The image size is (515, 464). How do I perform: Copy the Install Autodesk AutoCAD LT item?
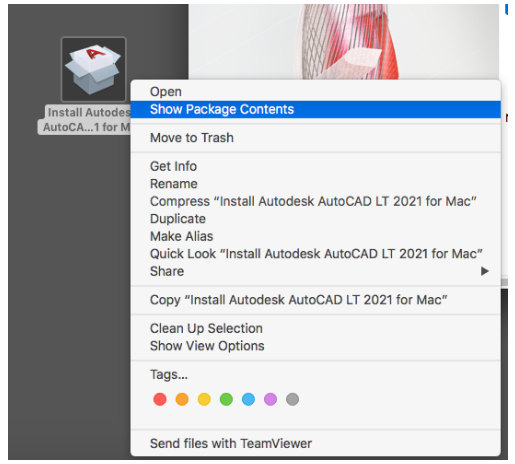click(316, 300)
